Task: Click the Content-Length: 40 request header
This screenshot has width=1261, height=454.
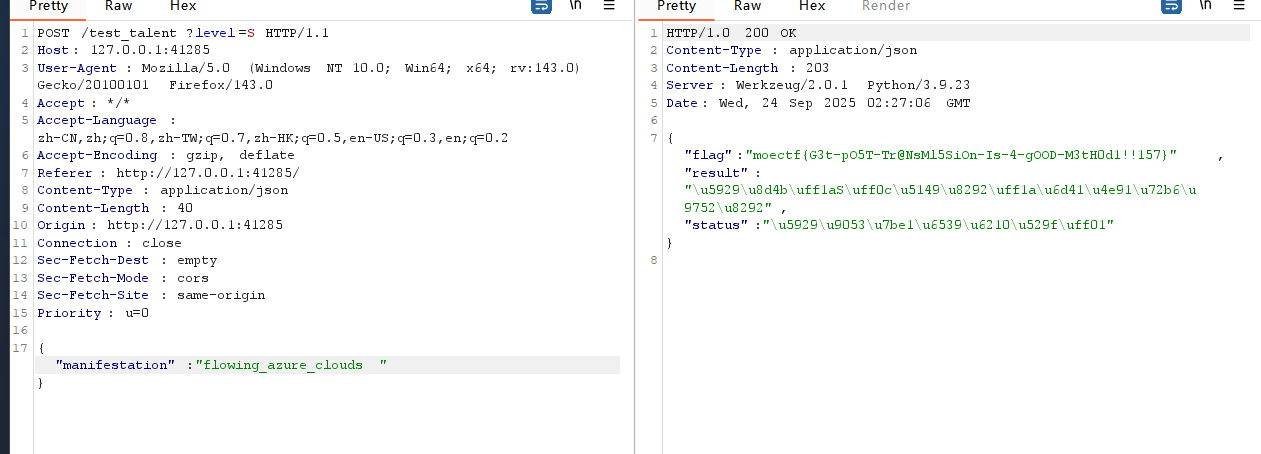Action: click(107, 208)
